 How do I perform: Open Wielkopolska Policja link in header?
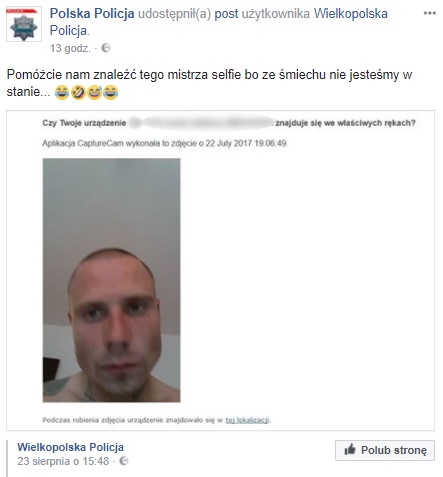pos(219,22)
